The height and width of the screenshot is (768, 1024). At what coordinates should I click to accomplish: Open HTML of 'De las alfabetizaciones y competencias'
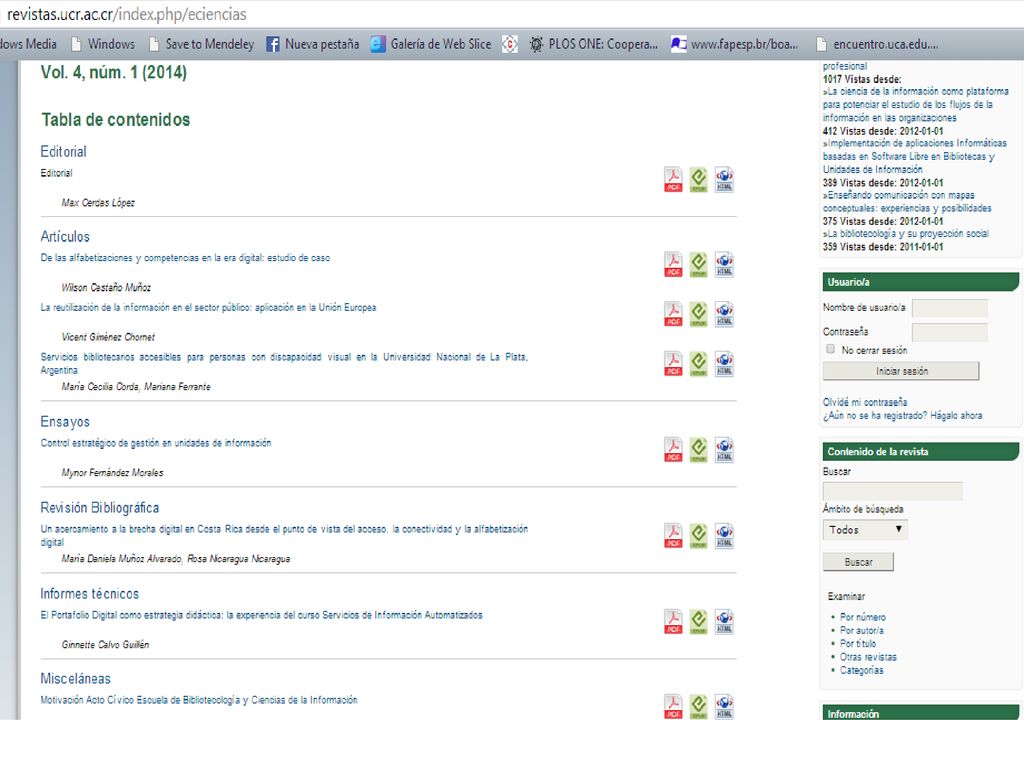pos(724,264)
